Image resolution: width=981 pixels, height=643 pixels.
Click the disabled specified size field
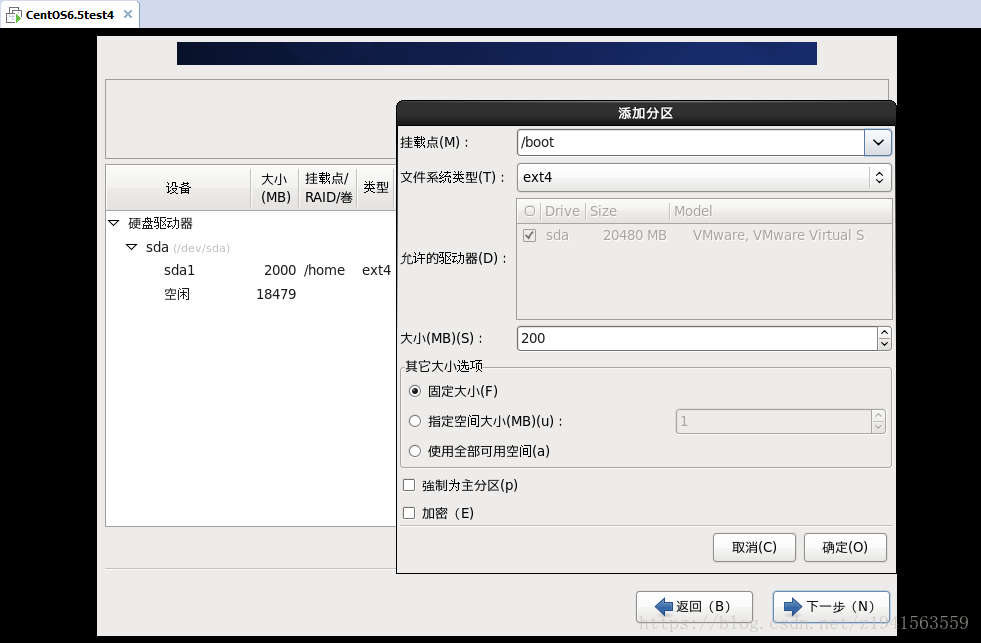[x=773, y=422]
